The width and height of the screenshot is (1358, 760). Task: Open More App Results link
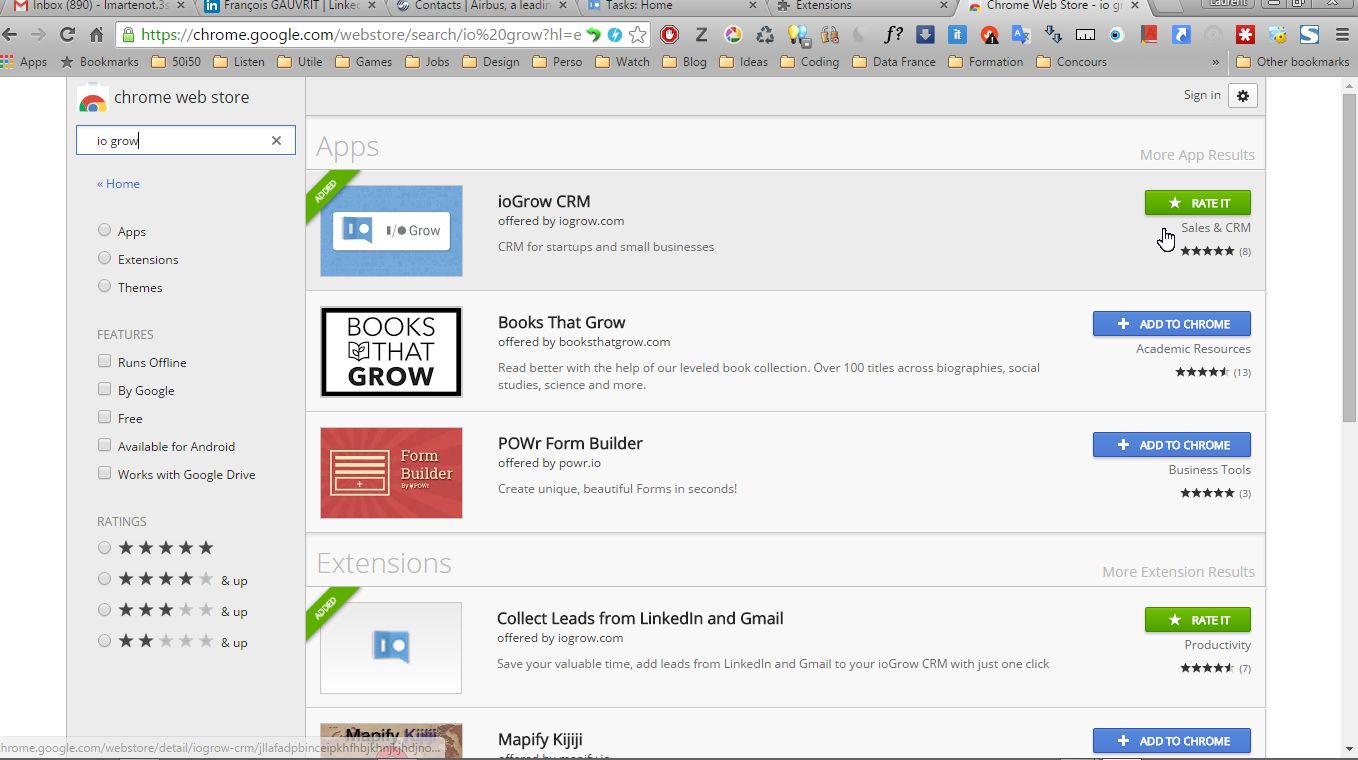point(1197,155)
